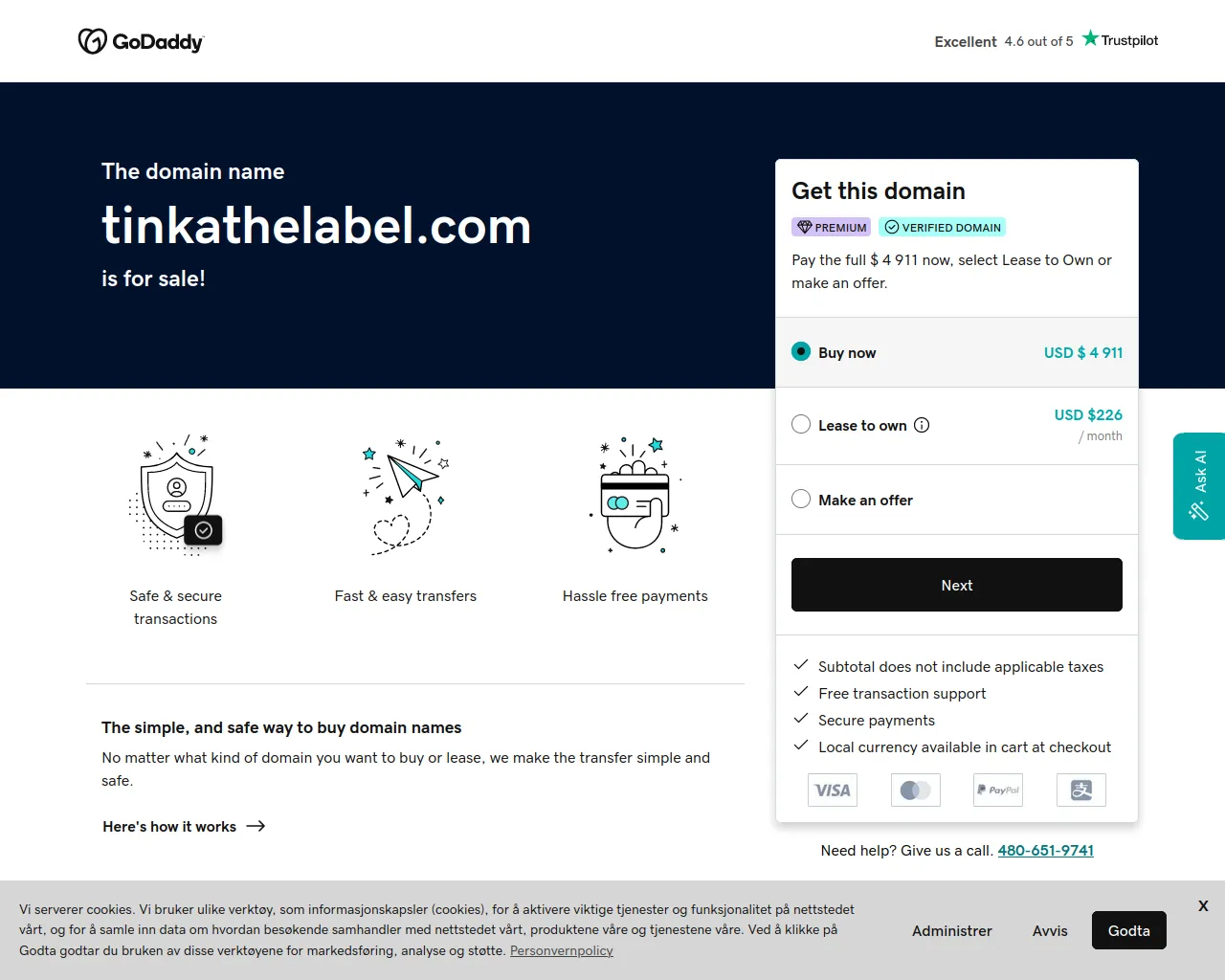This screenshot has height=980, width=1225.
Task: Open the Here's how it works link
Action: pyautogui.click(x=184, y=826)
